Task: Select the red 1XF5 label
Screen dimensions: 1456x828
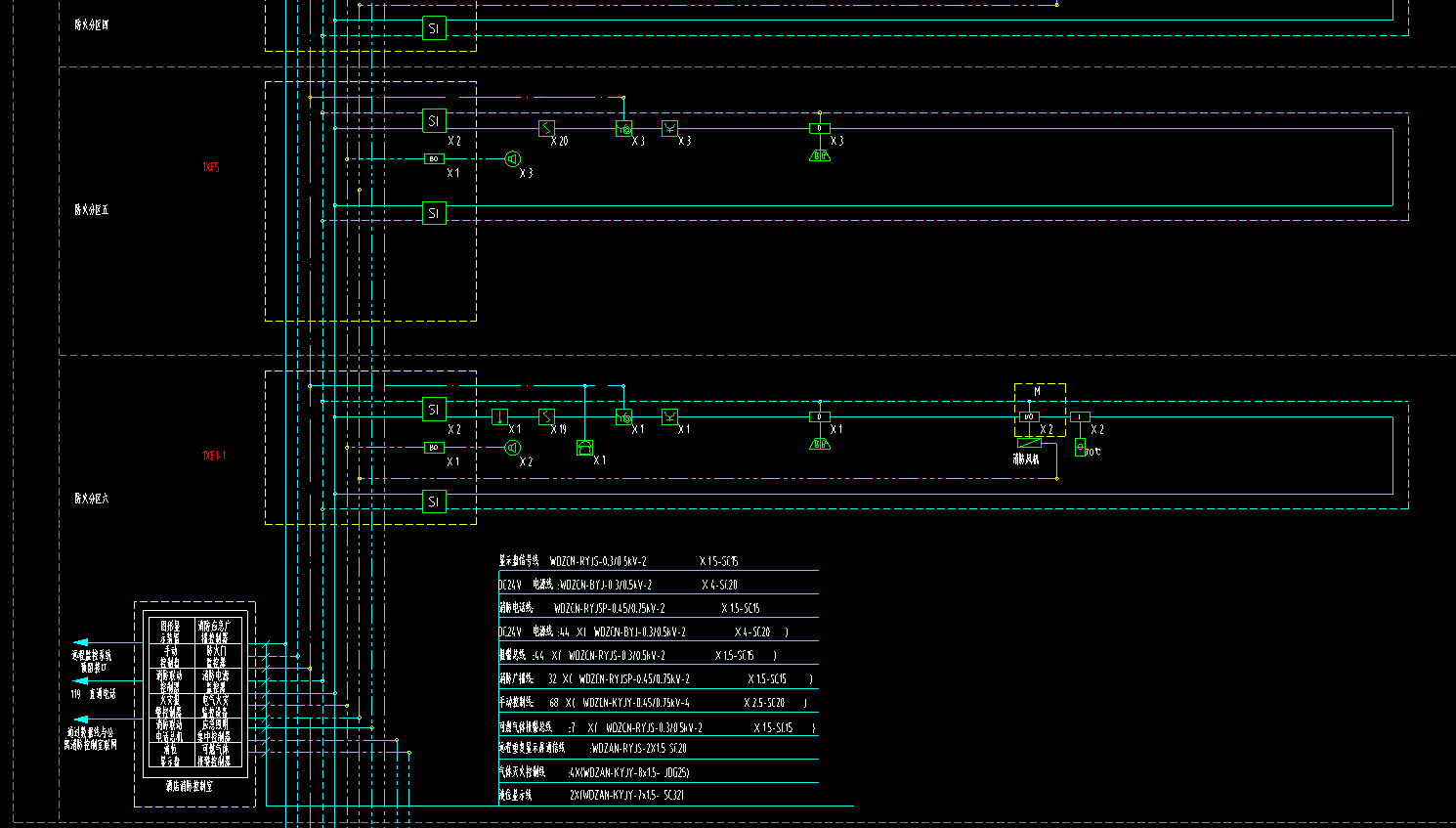Action: [x=211, y=167]
